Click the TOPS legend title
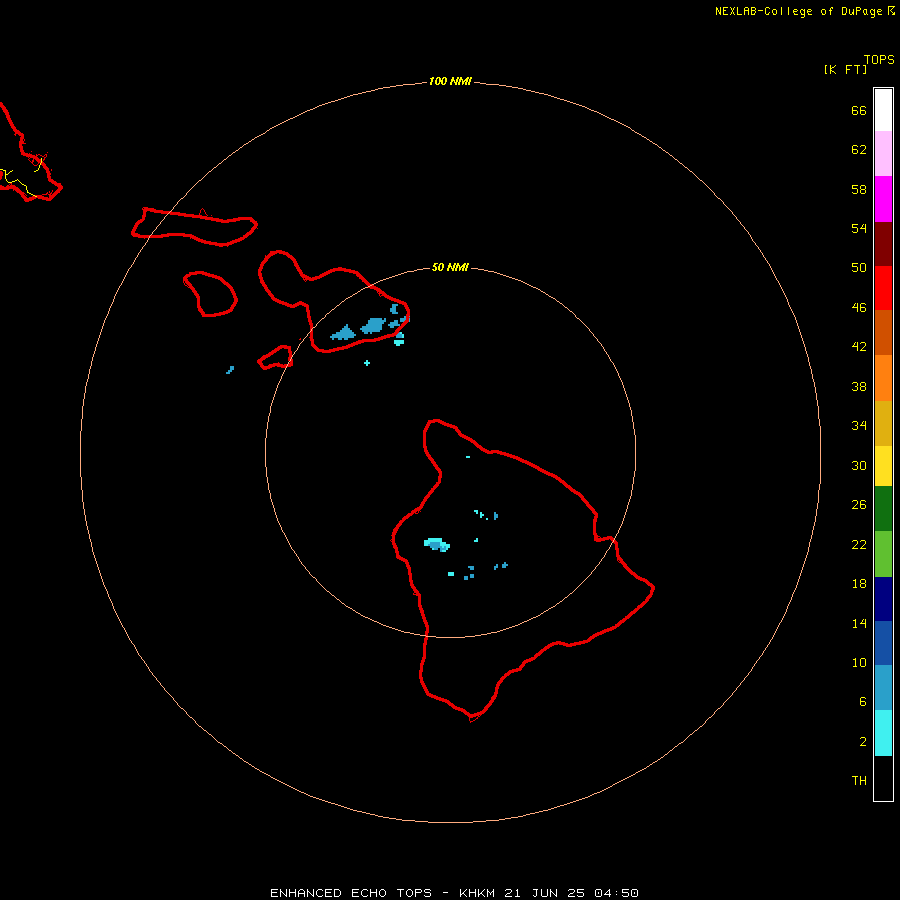 pos(879,60)
